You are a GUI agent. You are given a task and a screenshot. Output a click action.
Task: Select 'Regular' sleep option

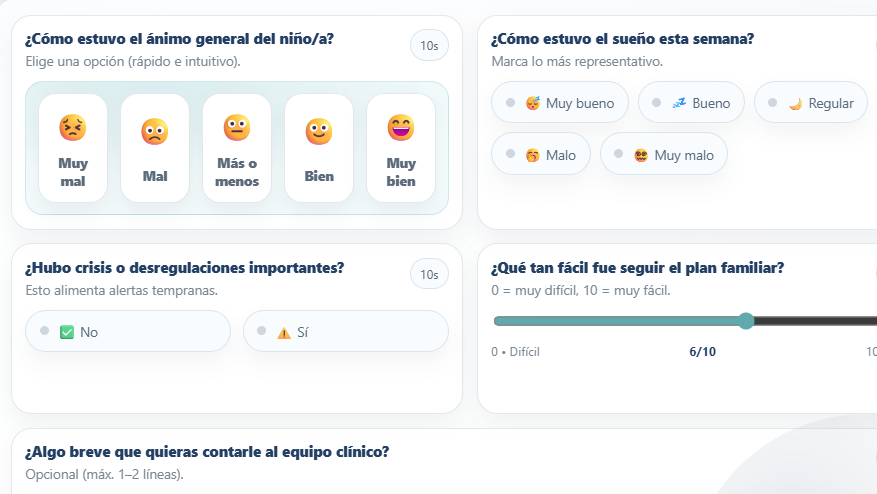pos(811,103)
